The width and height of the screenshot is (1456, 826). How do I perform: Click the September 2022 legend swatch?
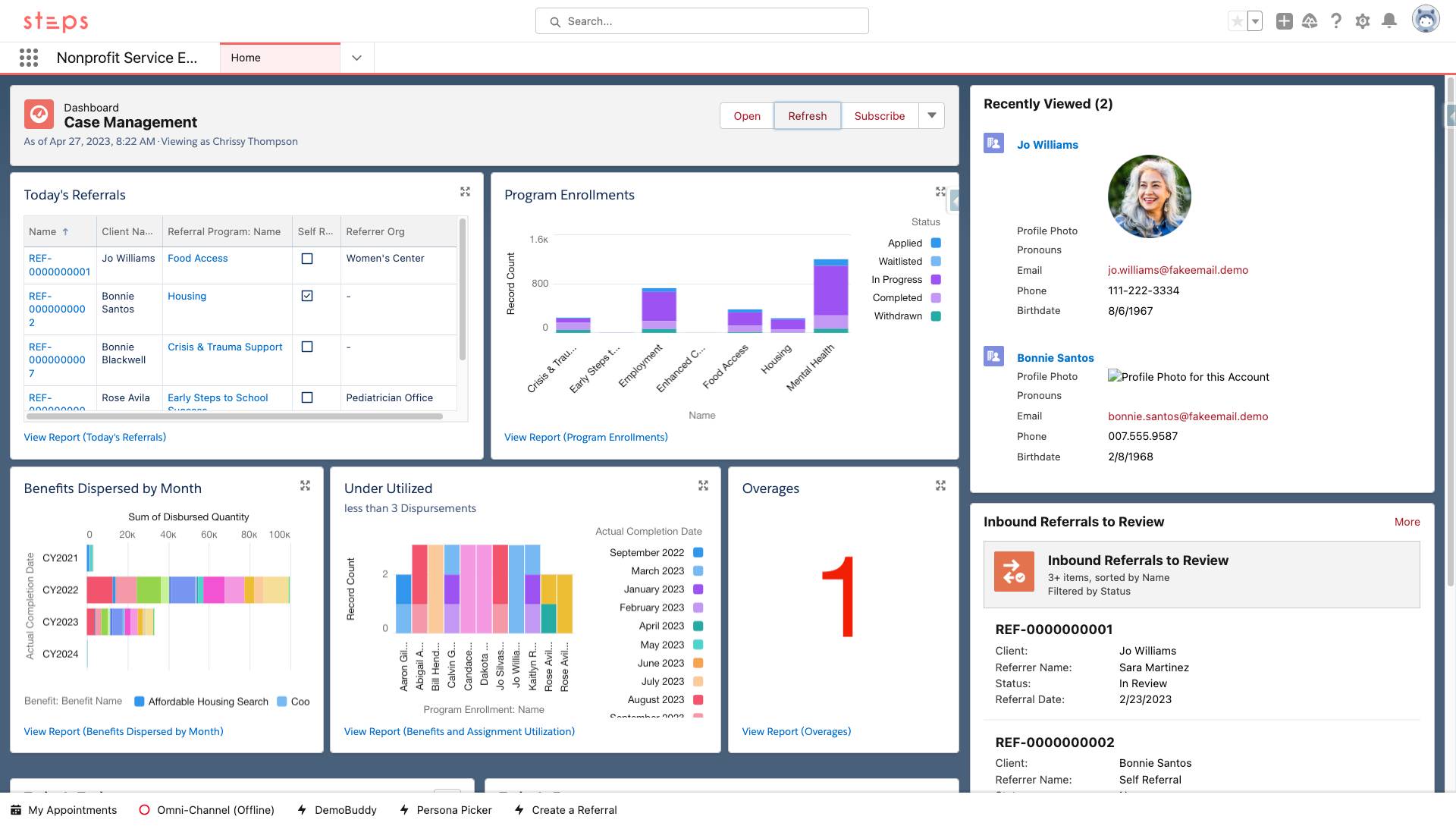(698, 552)
